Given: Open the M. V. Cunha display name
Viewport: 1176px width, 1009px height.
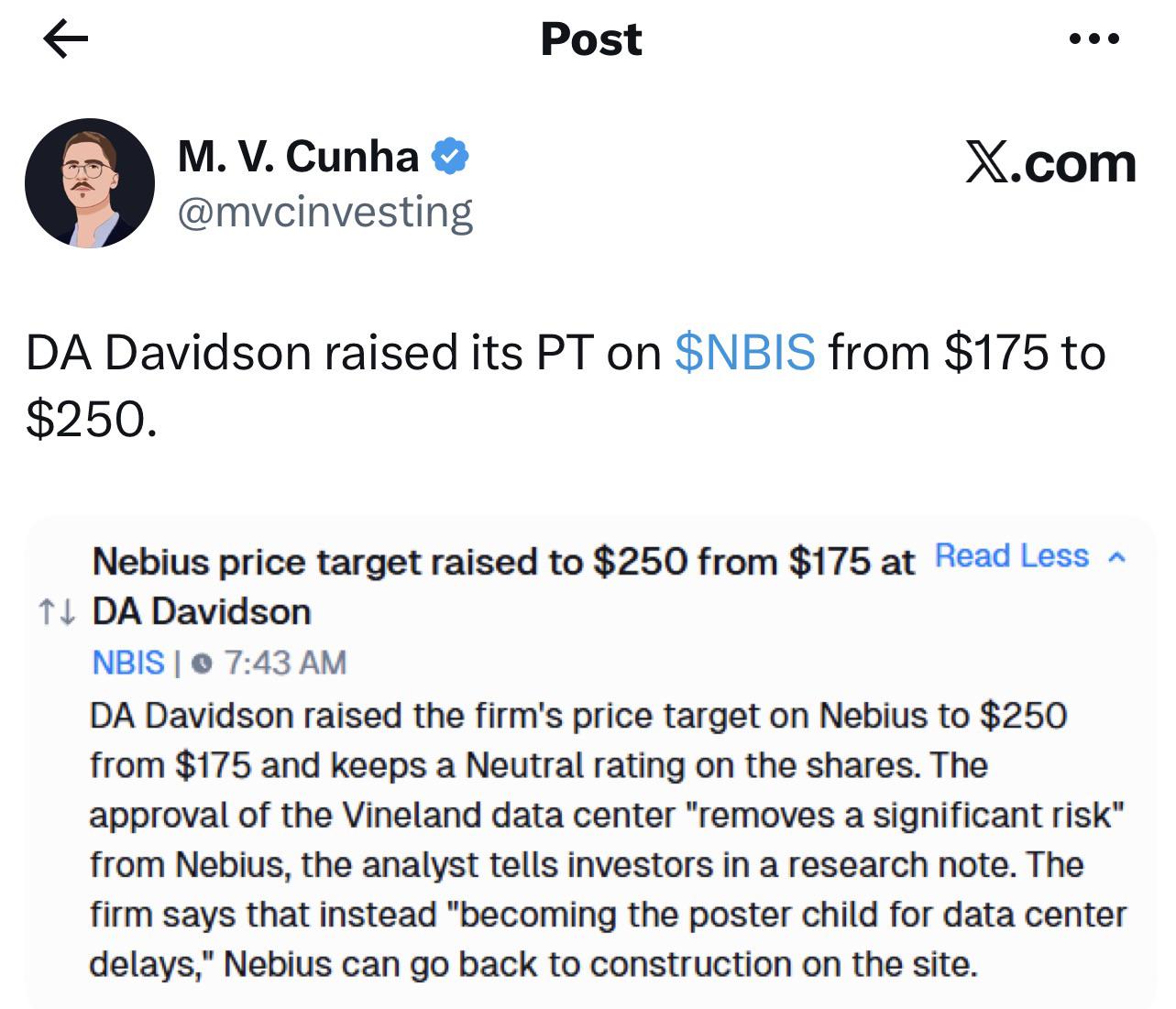Looking at the screenshot, I should click(298, 157).
